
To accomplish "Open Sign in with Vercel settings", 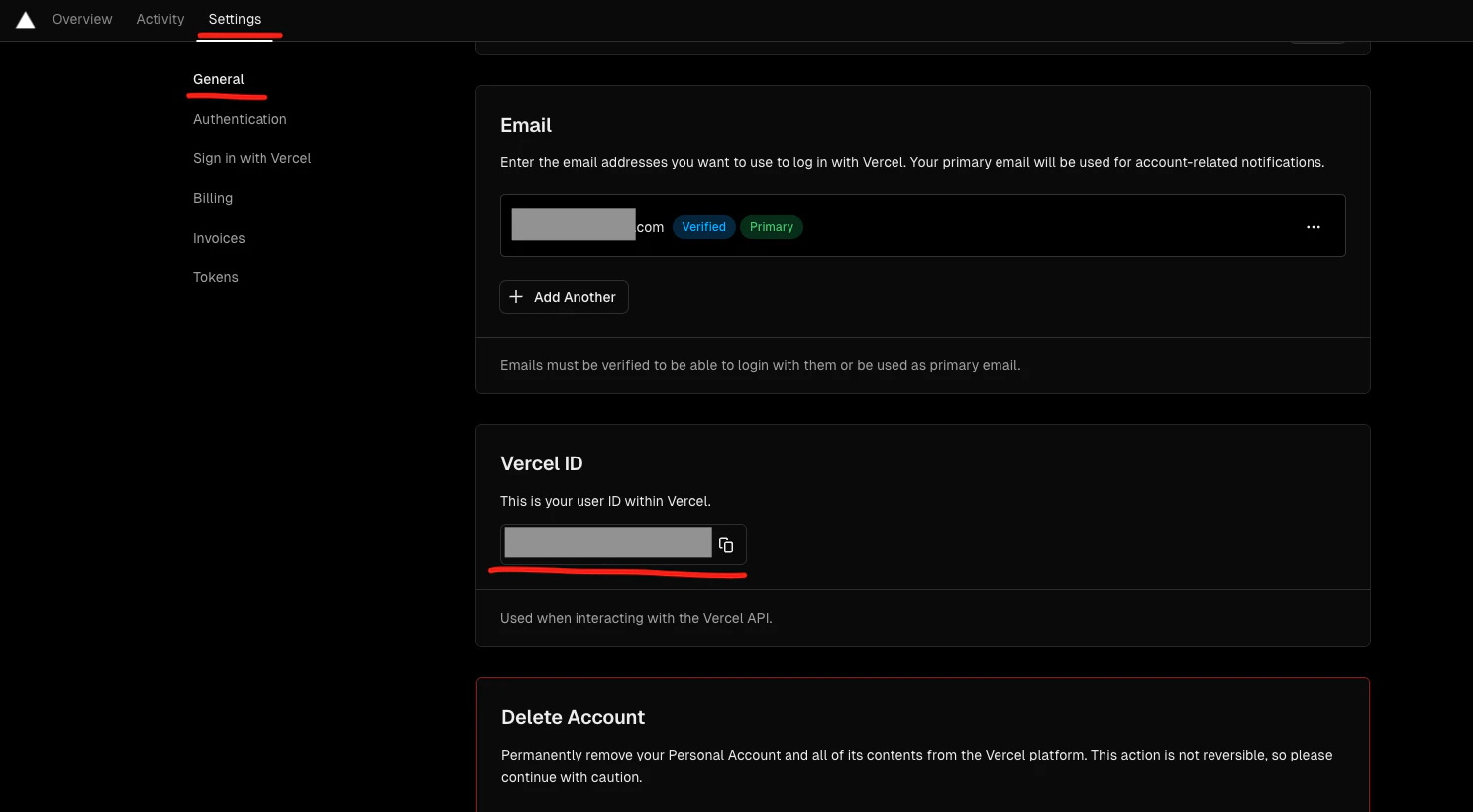I will coord(253,158).
